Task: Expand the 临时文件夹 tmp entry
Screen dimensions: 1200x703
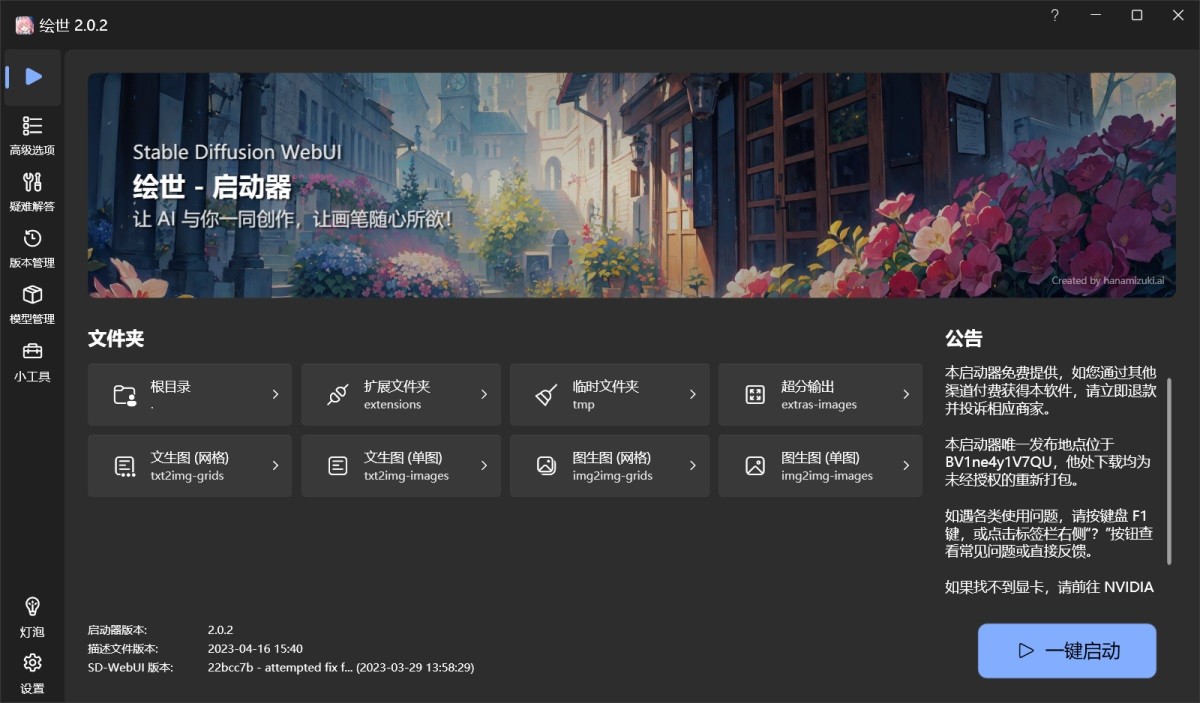Action: click(x=610, y=394)
